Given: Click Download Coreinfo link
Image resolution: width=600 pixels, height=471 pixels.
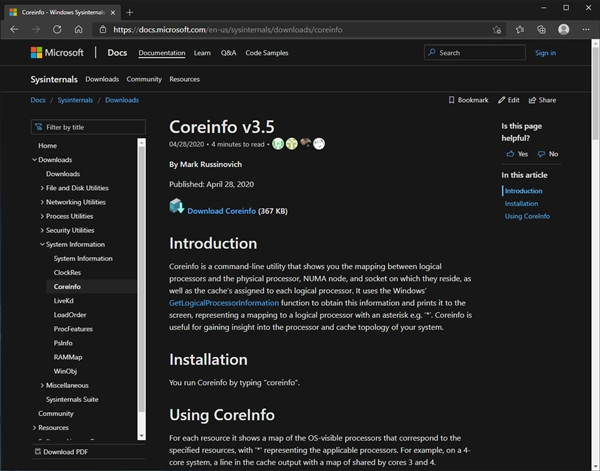Looking at the screenshot, I should pyautogui.click(x=222, y=211).
